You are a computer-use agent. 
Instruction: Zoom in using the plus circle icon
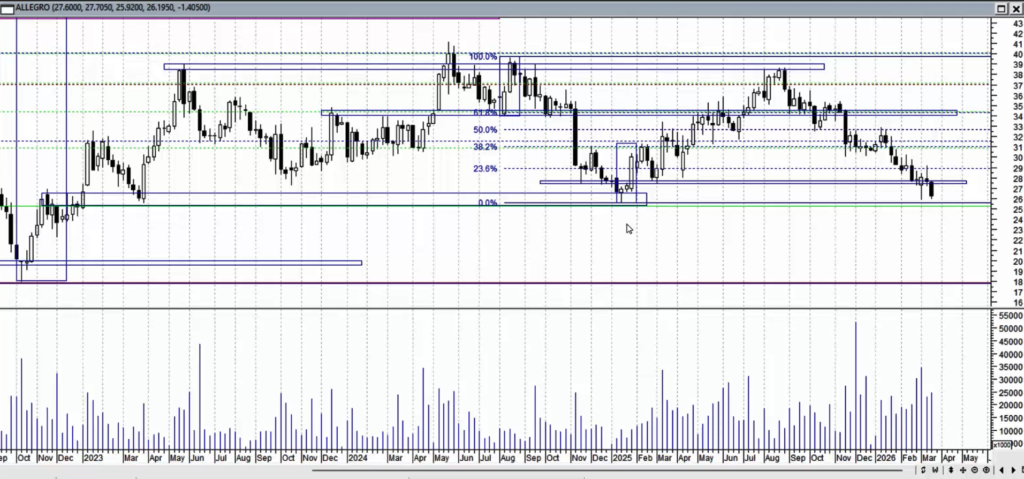click(986, 470)
